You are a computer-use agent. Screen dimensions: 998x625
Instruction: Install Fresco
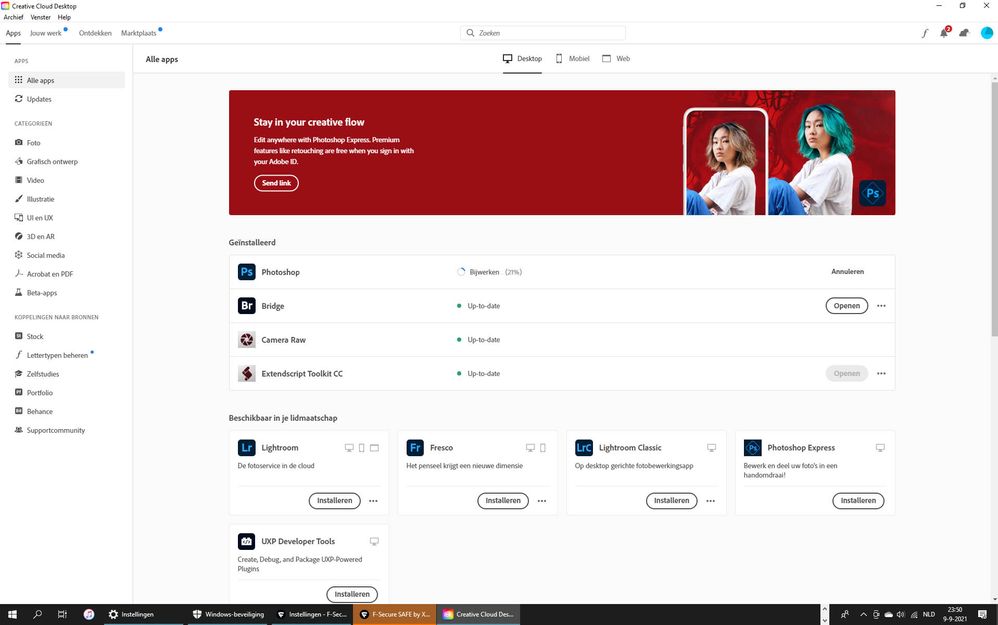pyautogui.click(x=503, y=501)
